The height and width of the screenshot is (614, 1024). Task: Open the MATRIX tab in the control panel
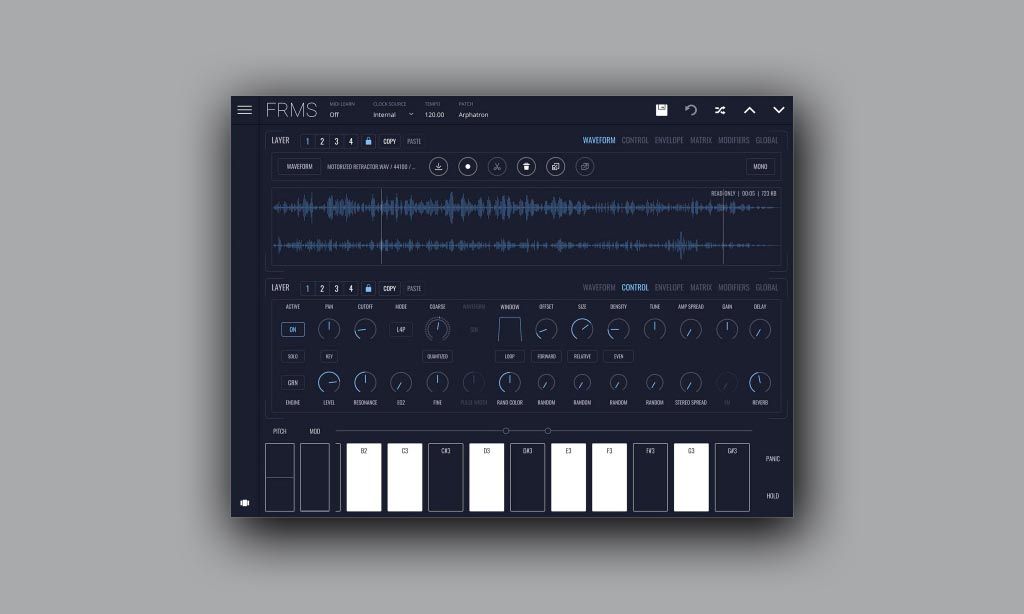701,288
